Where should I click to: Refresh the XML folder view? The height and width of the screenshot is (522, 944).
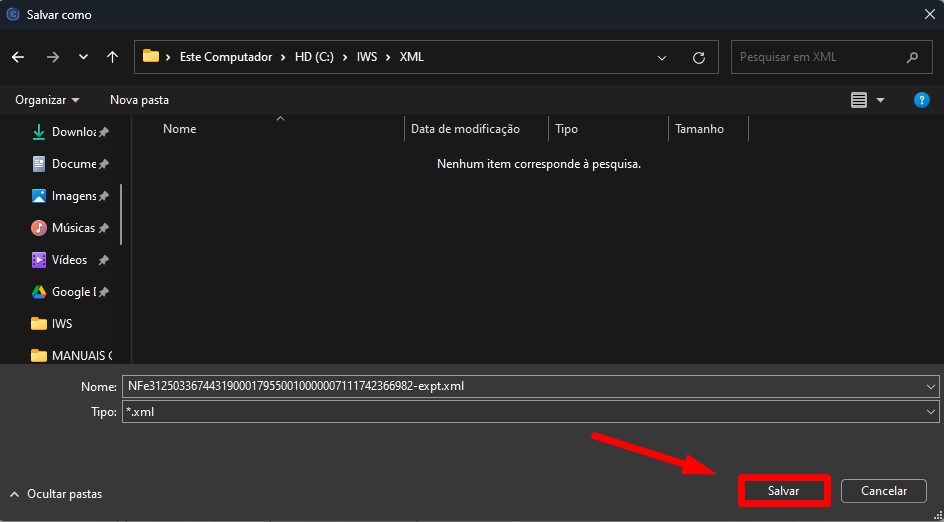tap(699, 57)
